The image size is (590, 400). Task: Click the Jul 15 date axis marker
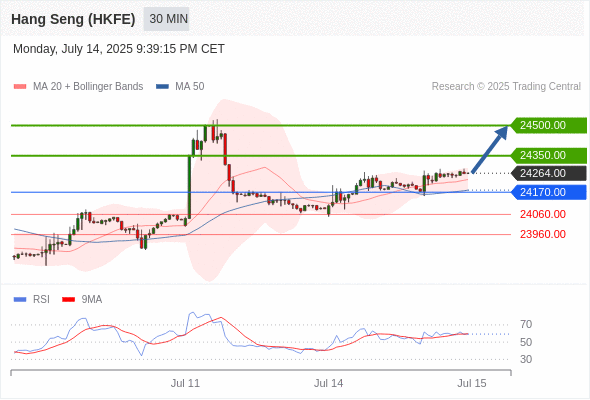472,383
